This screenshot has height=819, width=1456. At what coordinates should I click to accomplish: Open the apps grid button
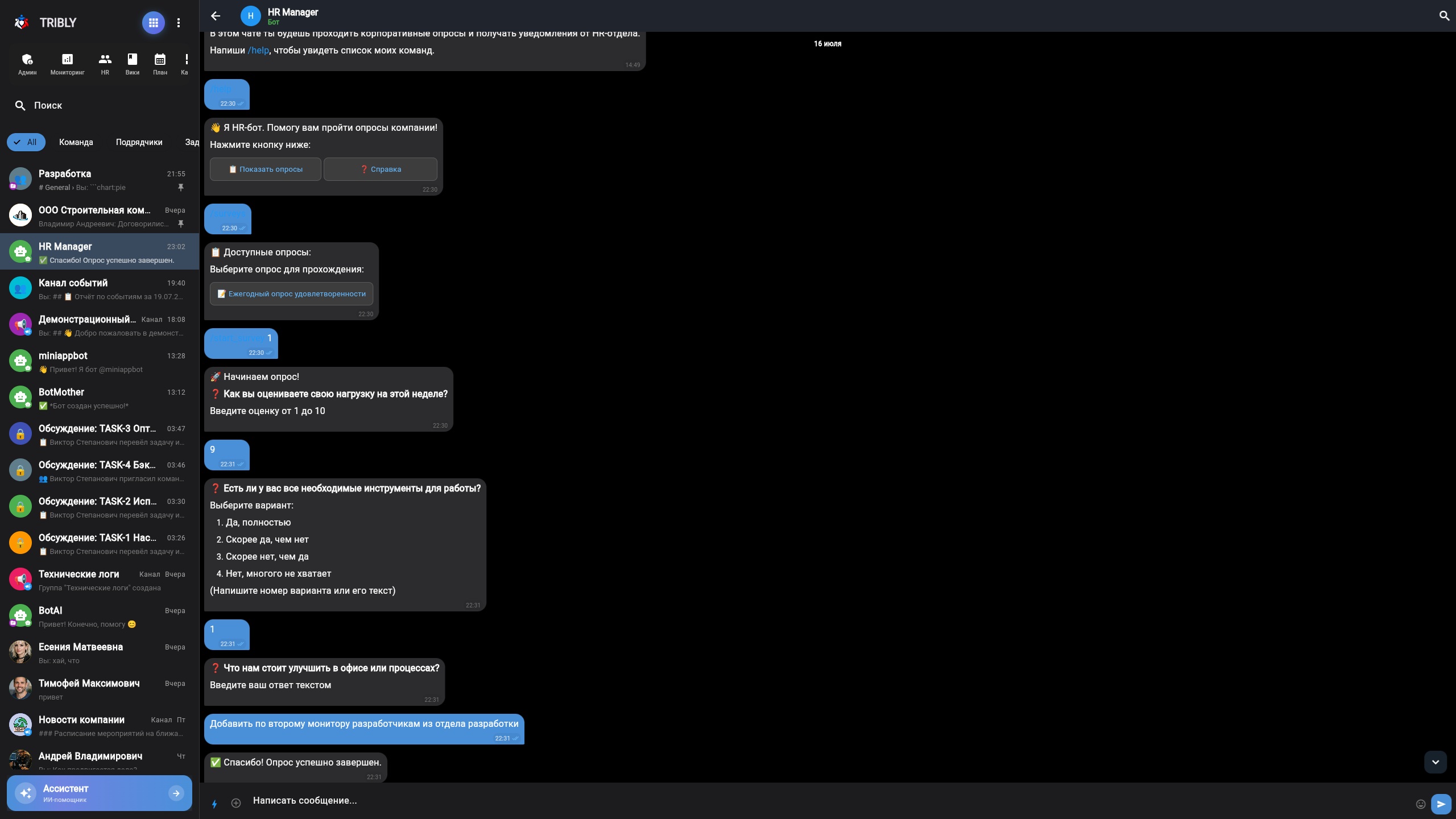click(x=153, y=23)
